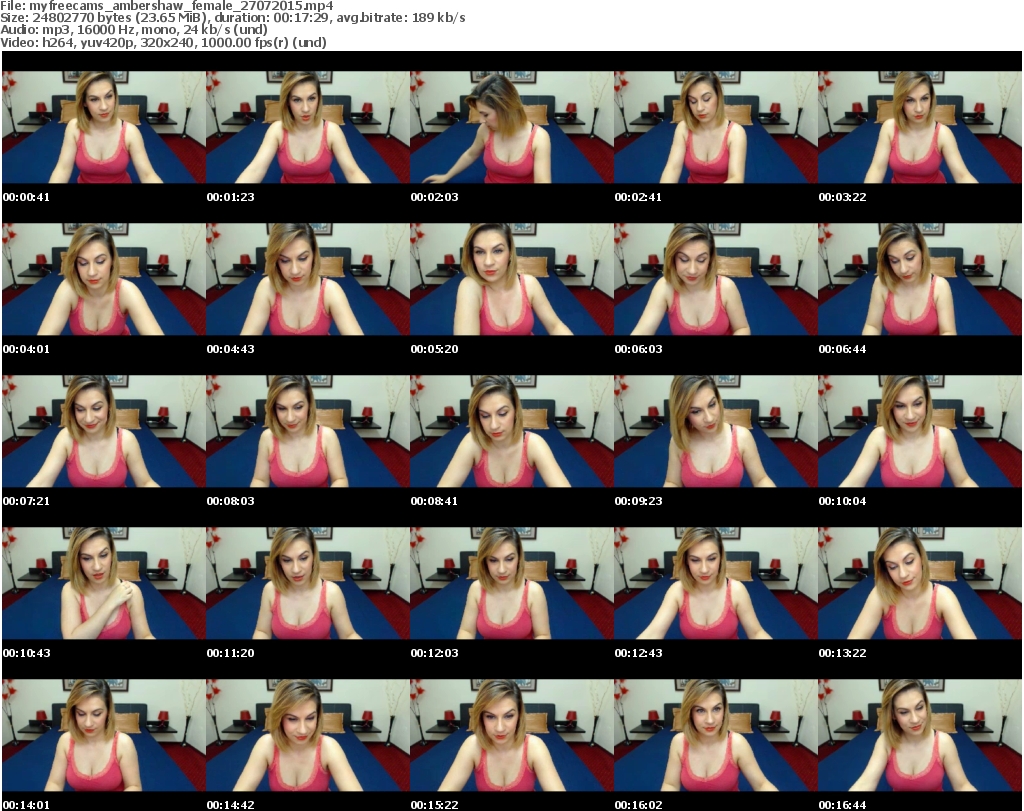Image resolution: width=1024 pixels, height=811 pixels.
Task: Click the 00:16:44 timestamp label
Action: point(842,805)
